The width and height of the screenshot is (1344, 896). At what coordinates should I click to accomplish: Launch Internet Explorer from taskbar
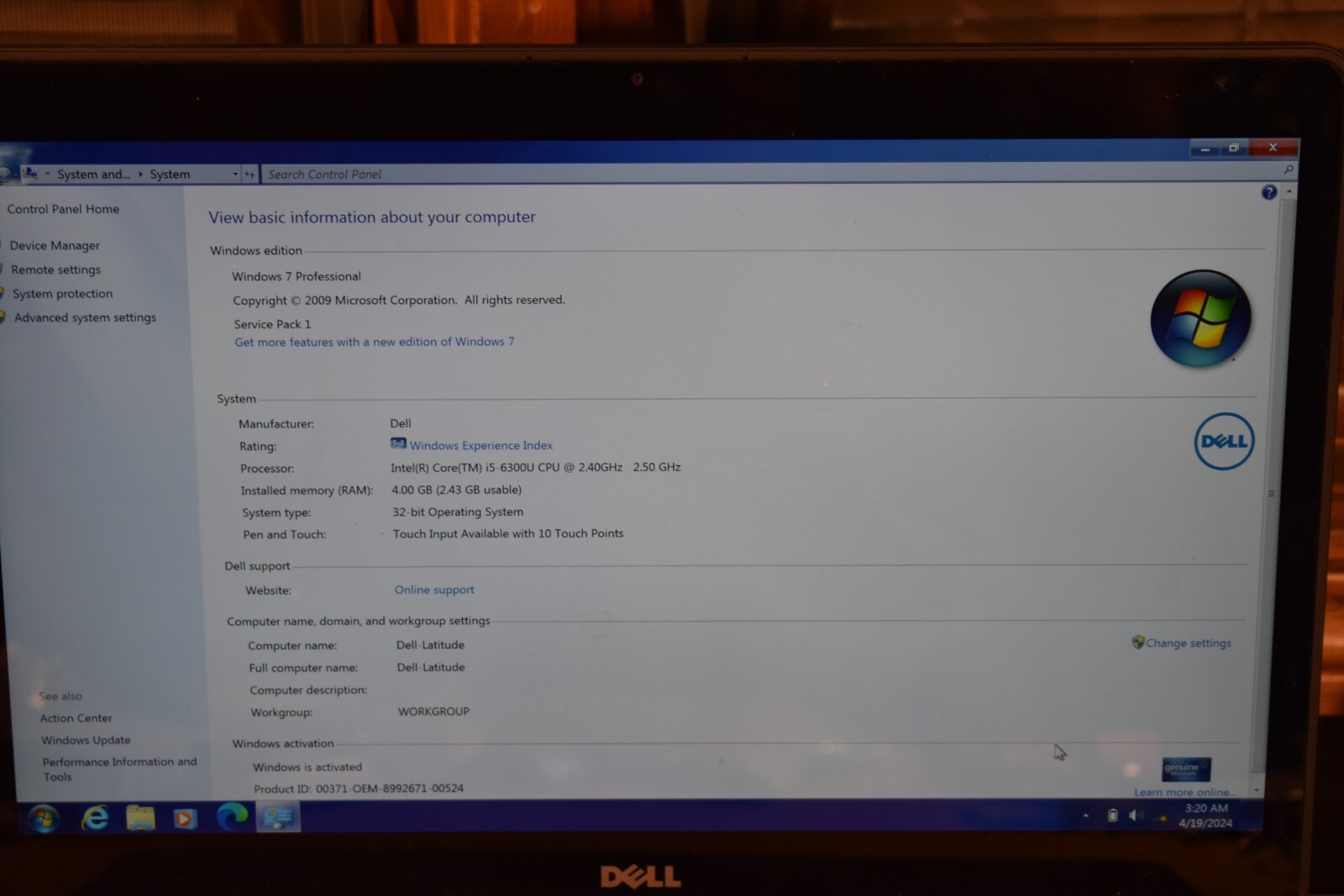point(95,817)
